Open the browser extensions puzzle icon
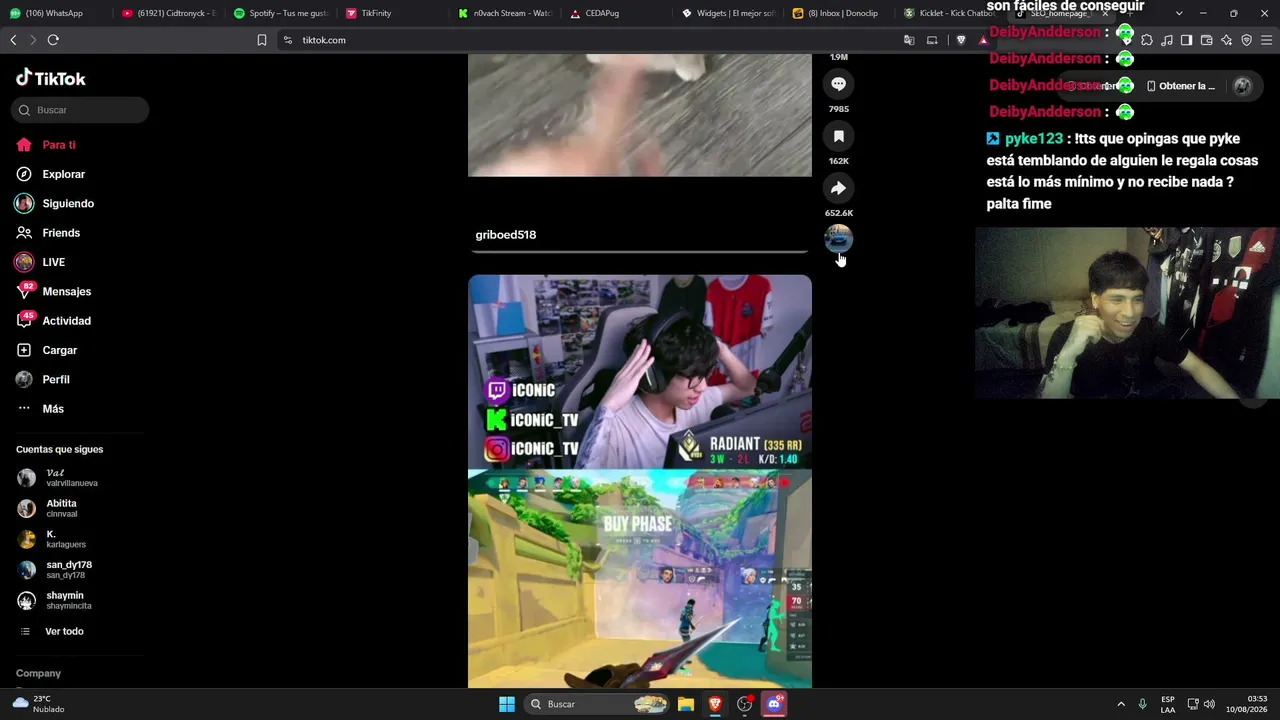The width and height of the screenshot is (1280, 720). pos(1147,40)
